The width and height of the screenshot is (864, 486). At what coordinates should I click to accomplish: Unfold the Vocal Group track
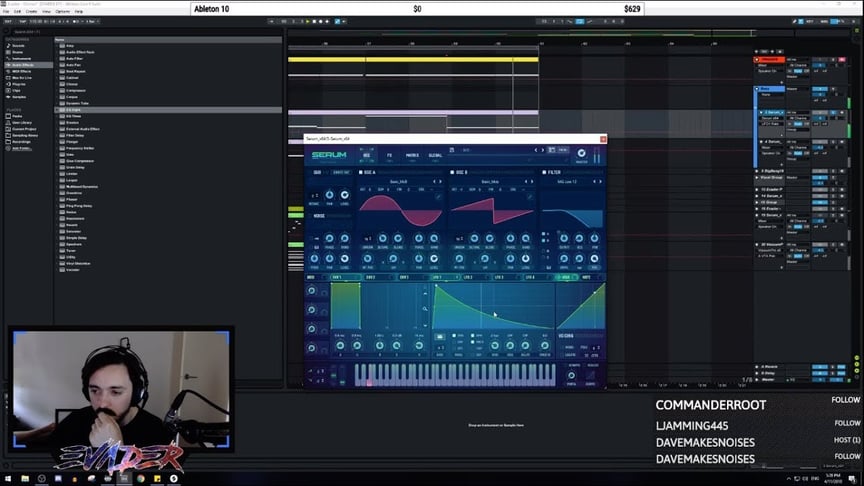pyautogui.click(x=757, y=177)
